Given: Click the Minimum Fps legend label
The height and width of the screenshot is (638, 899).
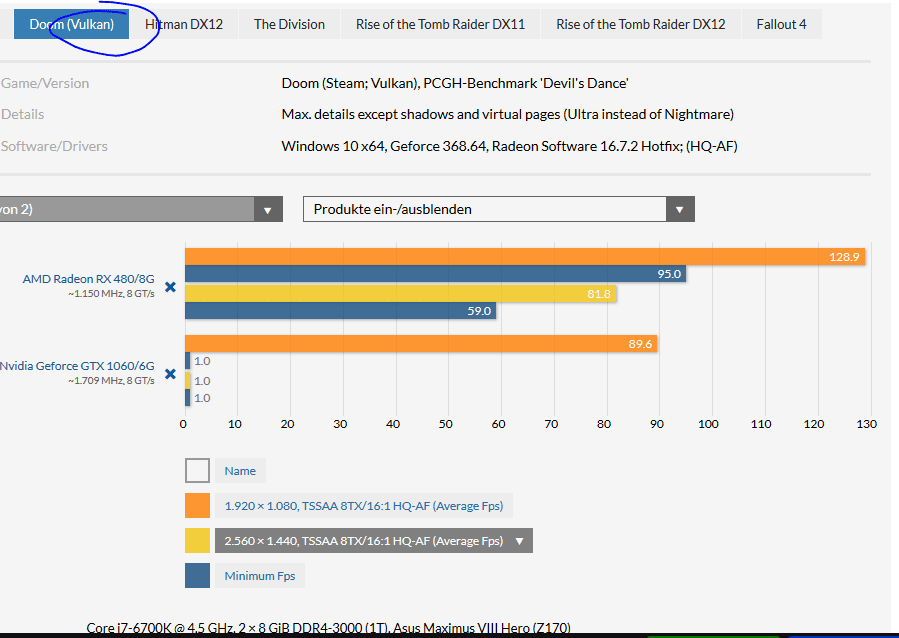Looking at the screenshot, I should (x=260, y=576).
